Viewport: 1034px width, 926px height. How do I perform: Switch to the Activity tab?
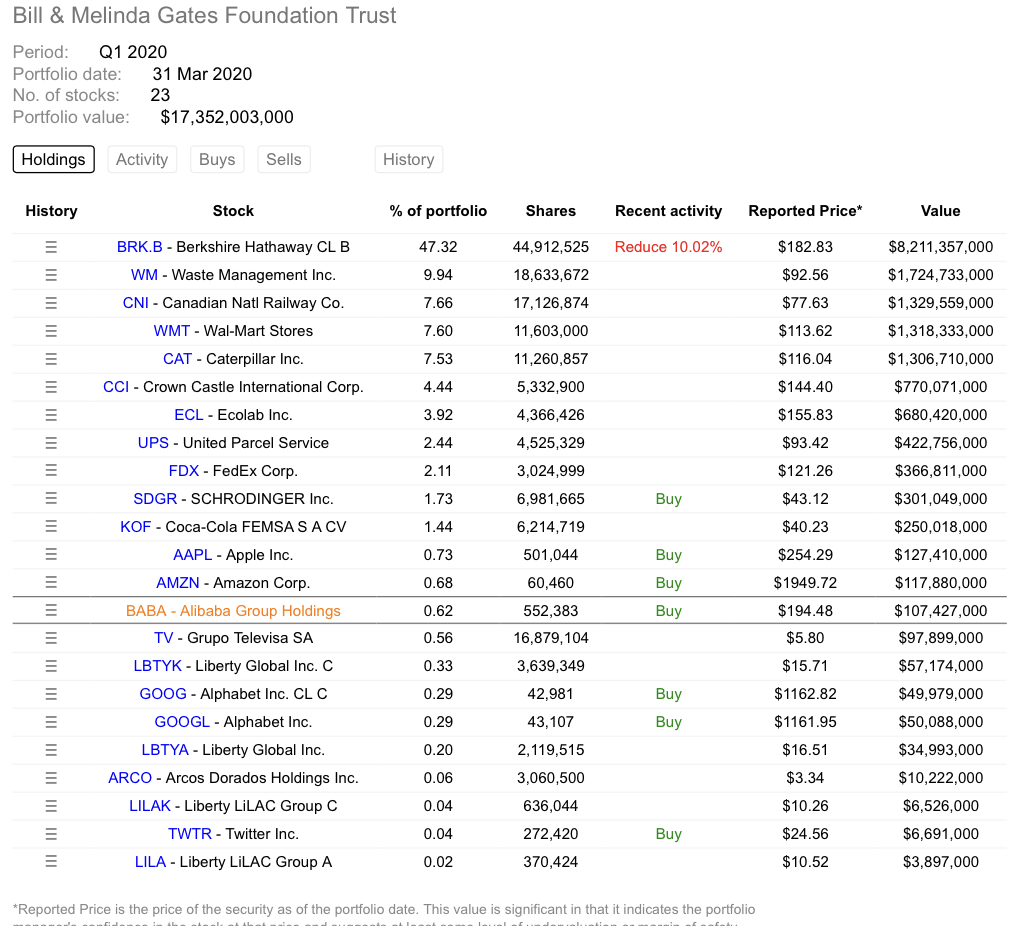point(142,160)
